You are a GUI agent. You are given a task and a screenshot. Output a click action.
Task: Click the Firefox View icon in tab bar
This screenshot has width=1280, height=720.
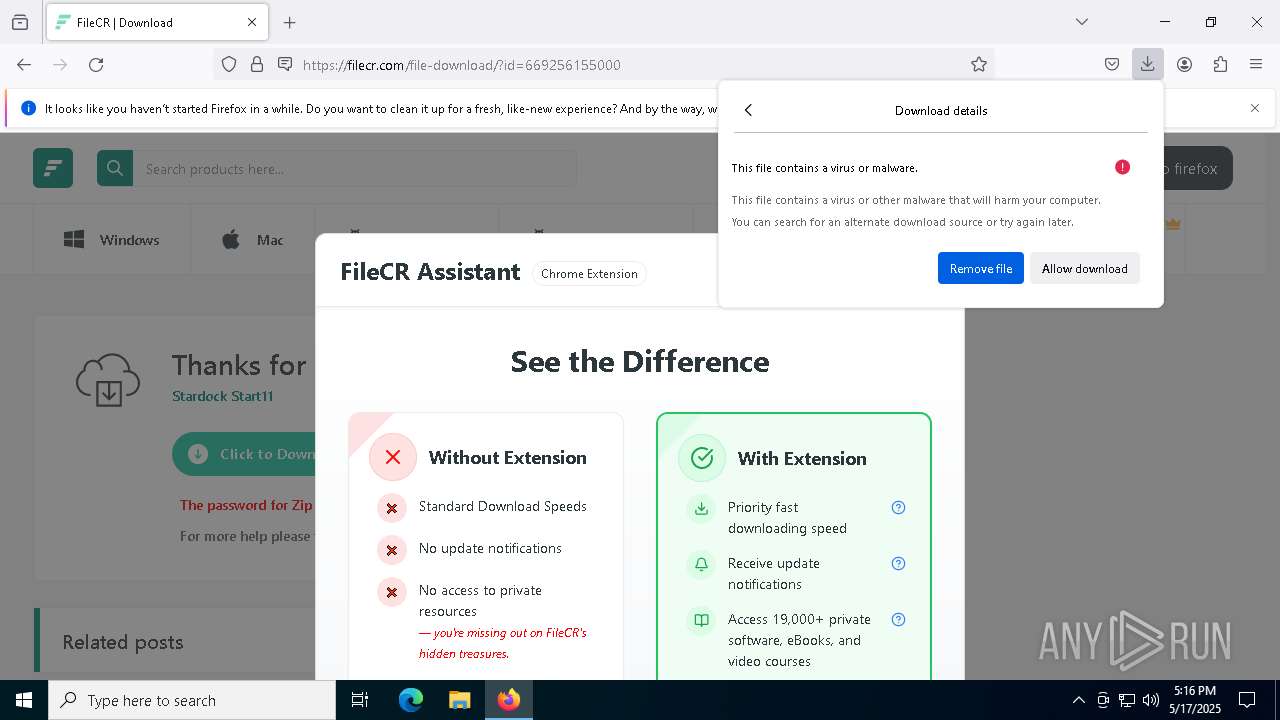(20, 22)
